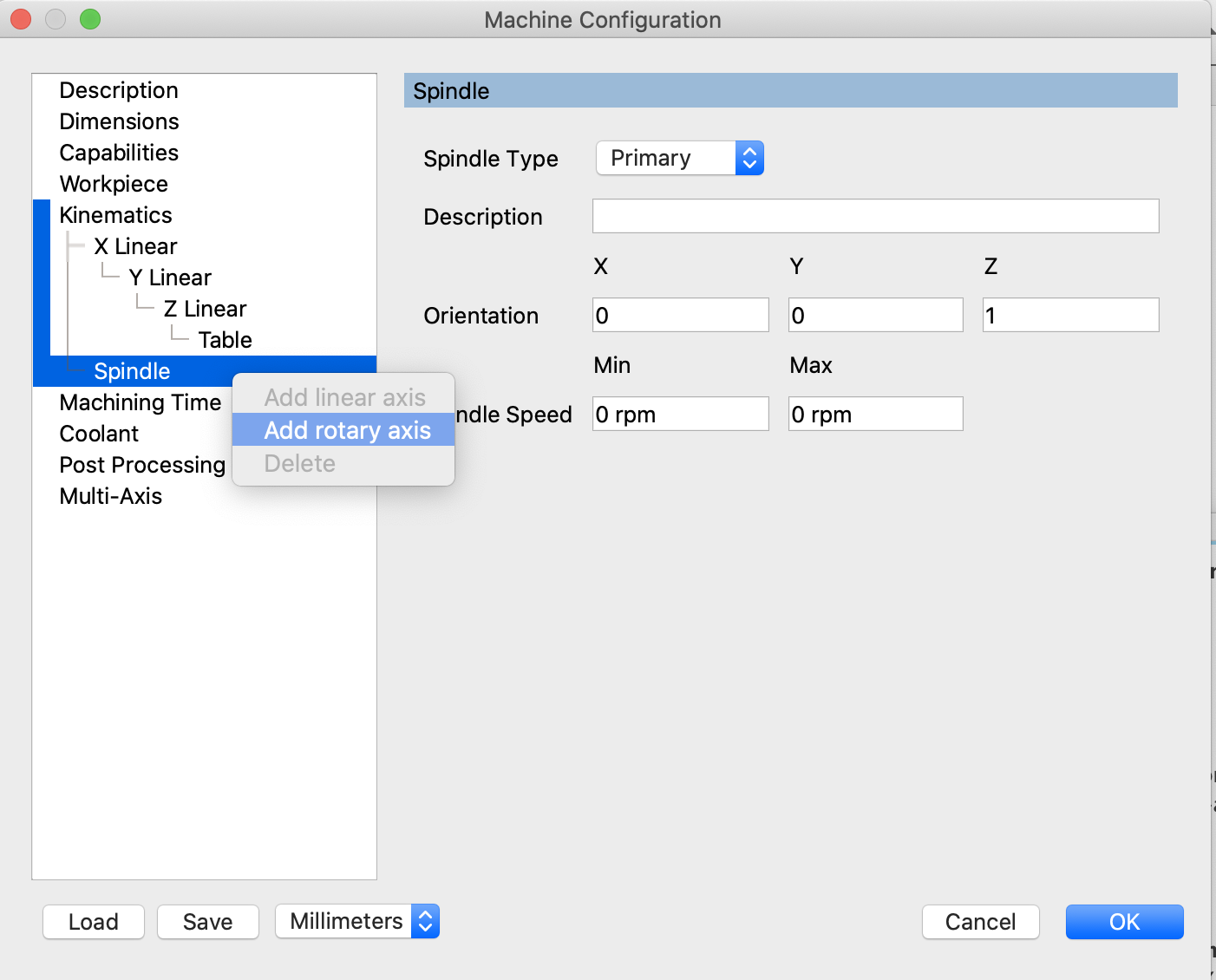Open the Coolant settings
Screen dimensions: 1216x980
coord(98,434)
